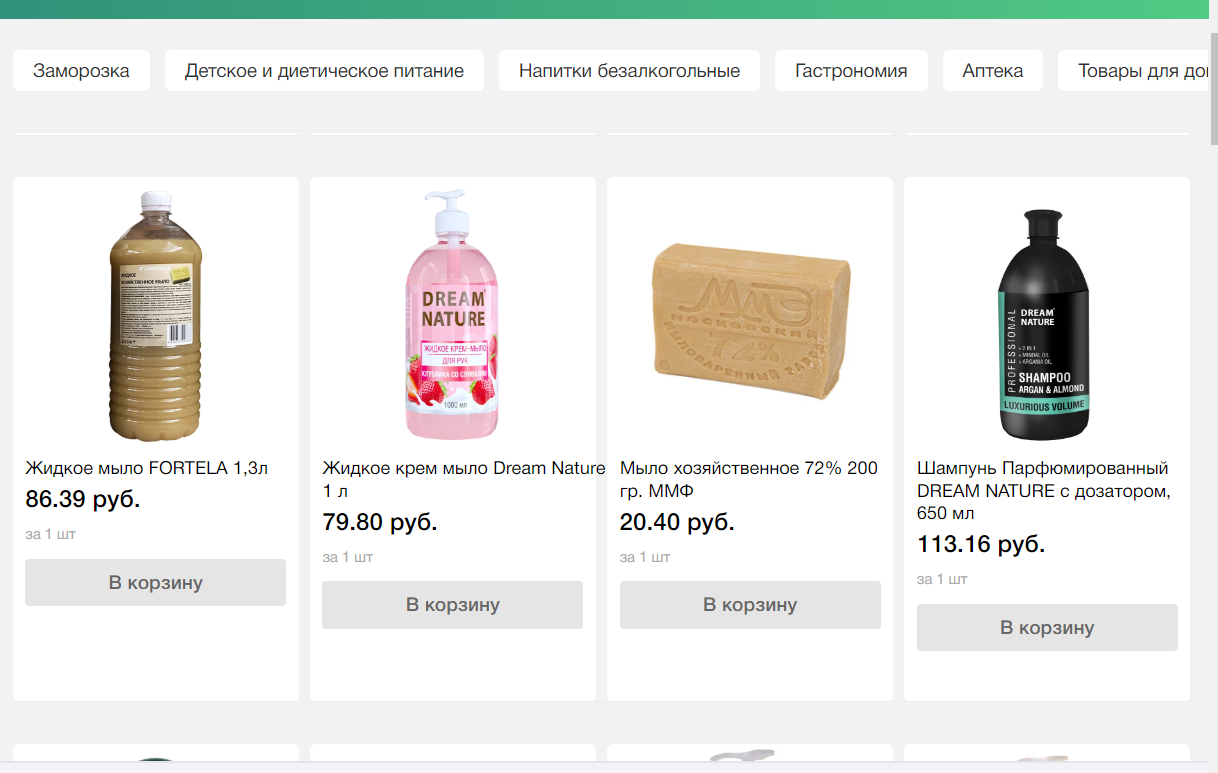Click the 113.16 руб. shampoo price
Screen dimensions: 1218x773
tap(980, 545)
